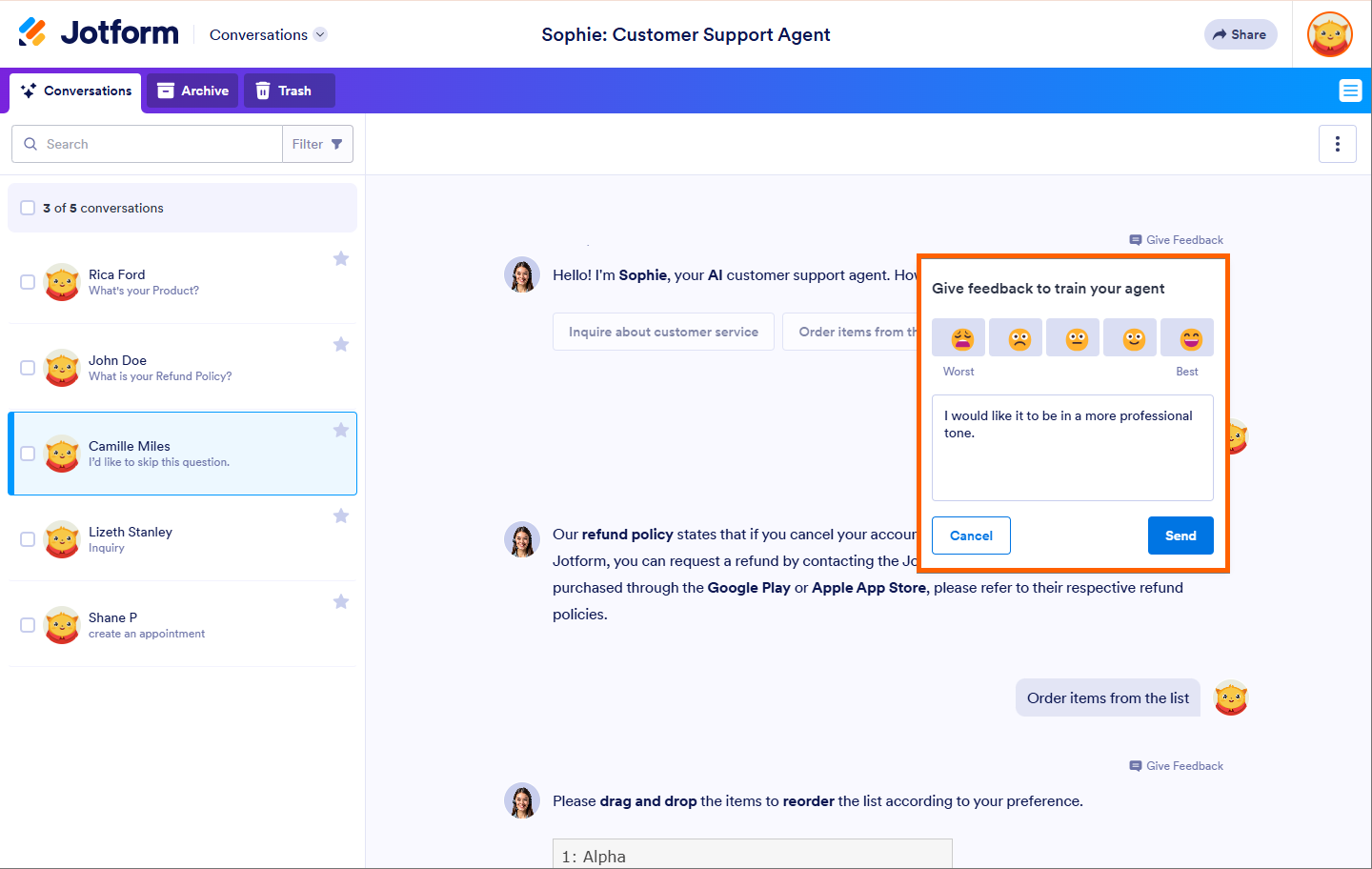Open the Filter dropdown

coord(317,144)
